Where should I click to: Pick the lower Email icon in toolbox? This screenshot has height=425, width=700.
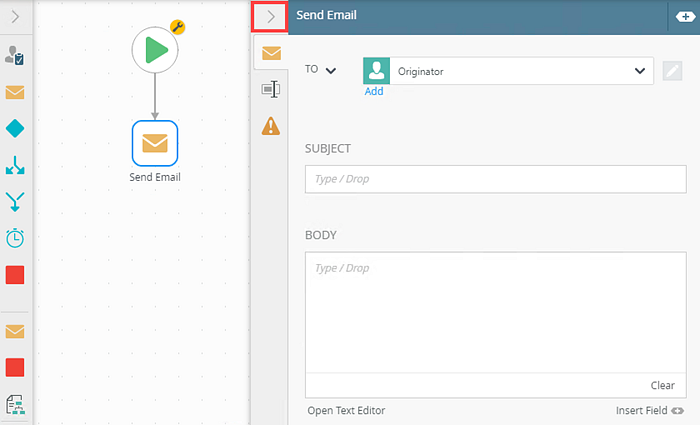[x=15, y=332]
